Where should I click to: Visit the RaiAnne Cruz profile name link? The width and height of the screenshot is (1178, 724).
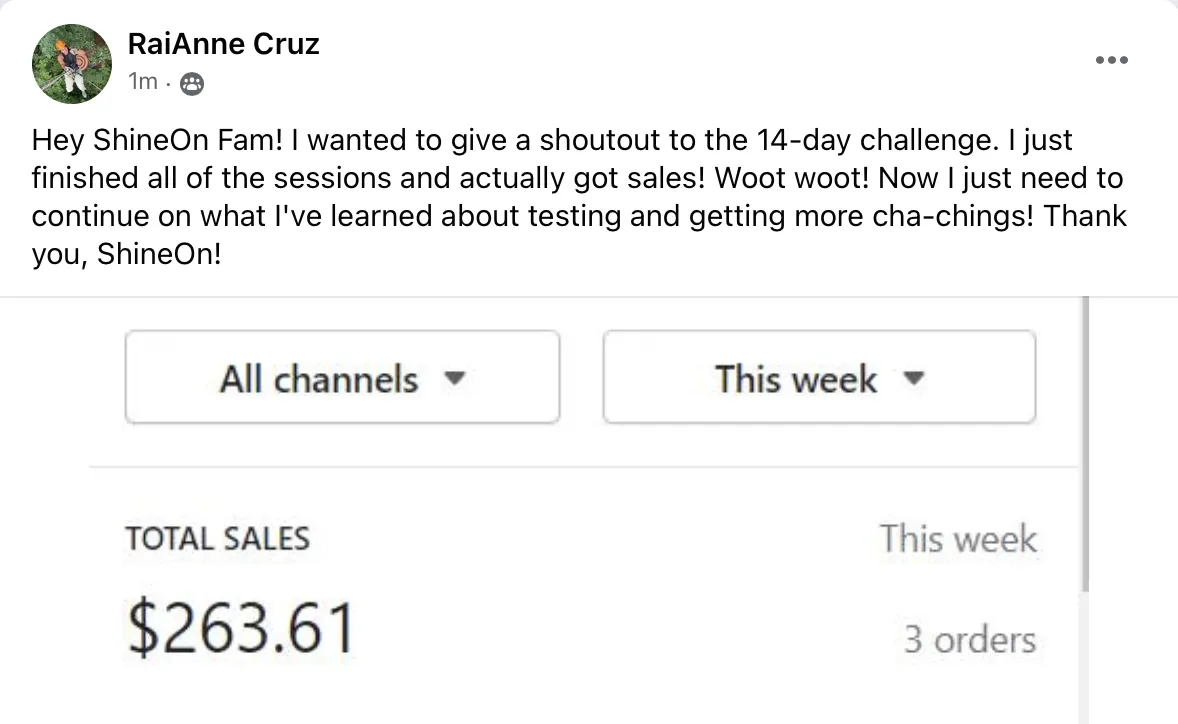[x=223, y=44]
